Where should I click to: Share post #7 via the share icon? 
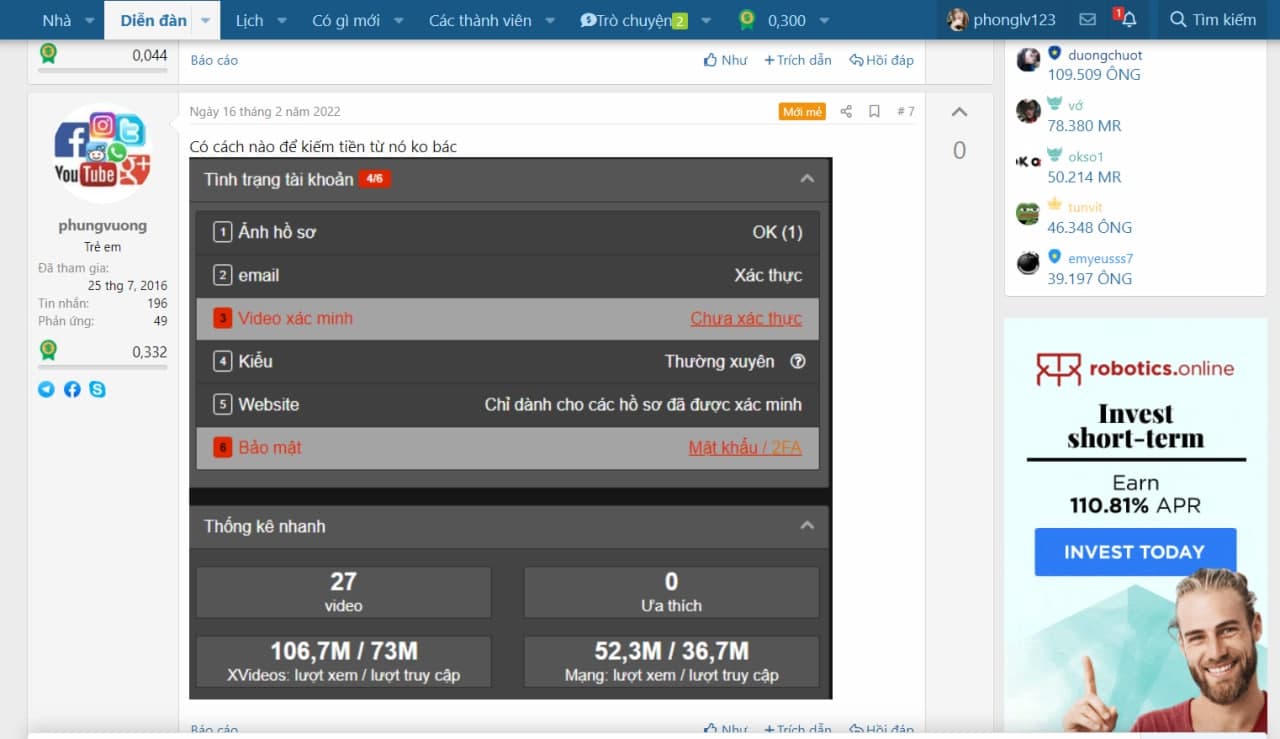(846, 111)
